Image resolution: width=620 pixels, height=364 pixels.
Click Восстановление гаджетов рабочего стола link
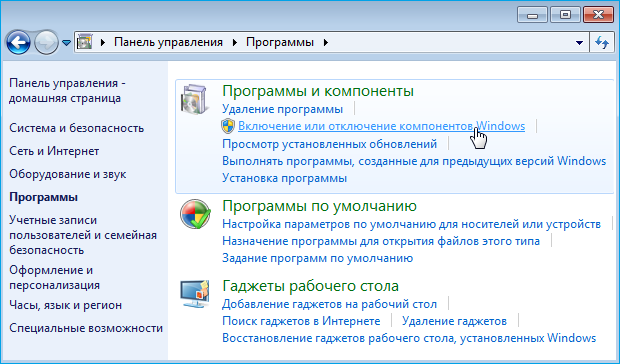coord(409,338)
